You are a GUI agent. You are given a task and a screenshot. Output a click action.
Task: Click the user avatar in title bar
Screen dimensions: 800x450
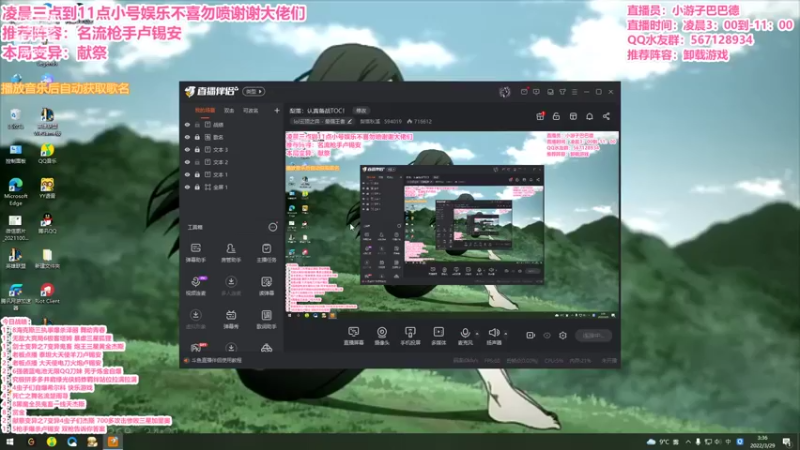tap(505, 92)
